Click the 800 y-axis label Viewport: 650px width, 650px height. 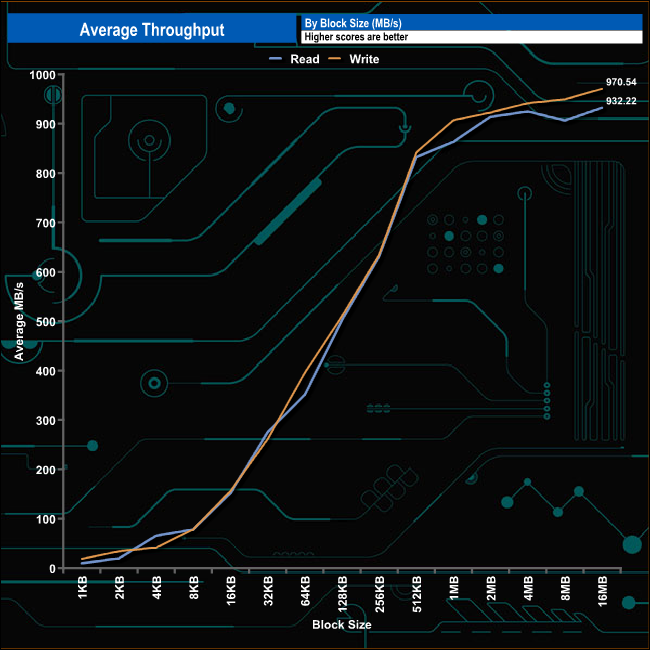click(46, 174)
